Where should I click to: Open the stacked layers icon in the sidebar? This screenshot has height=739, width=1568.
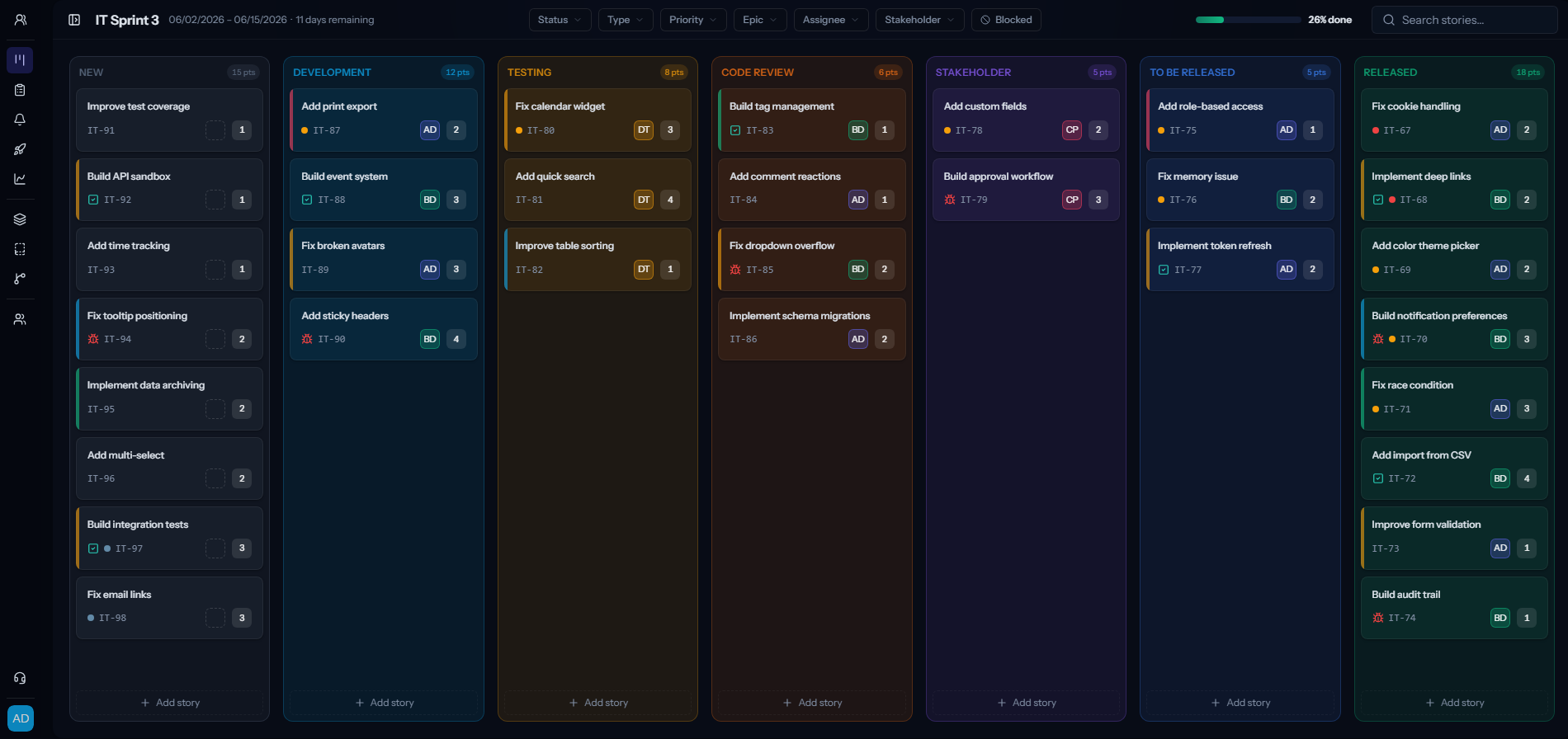click(x=20, y=219)
